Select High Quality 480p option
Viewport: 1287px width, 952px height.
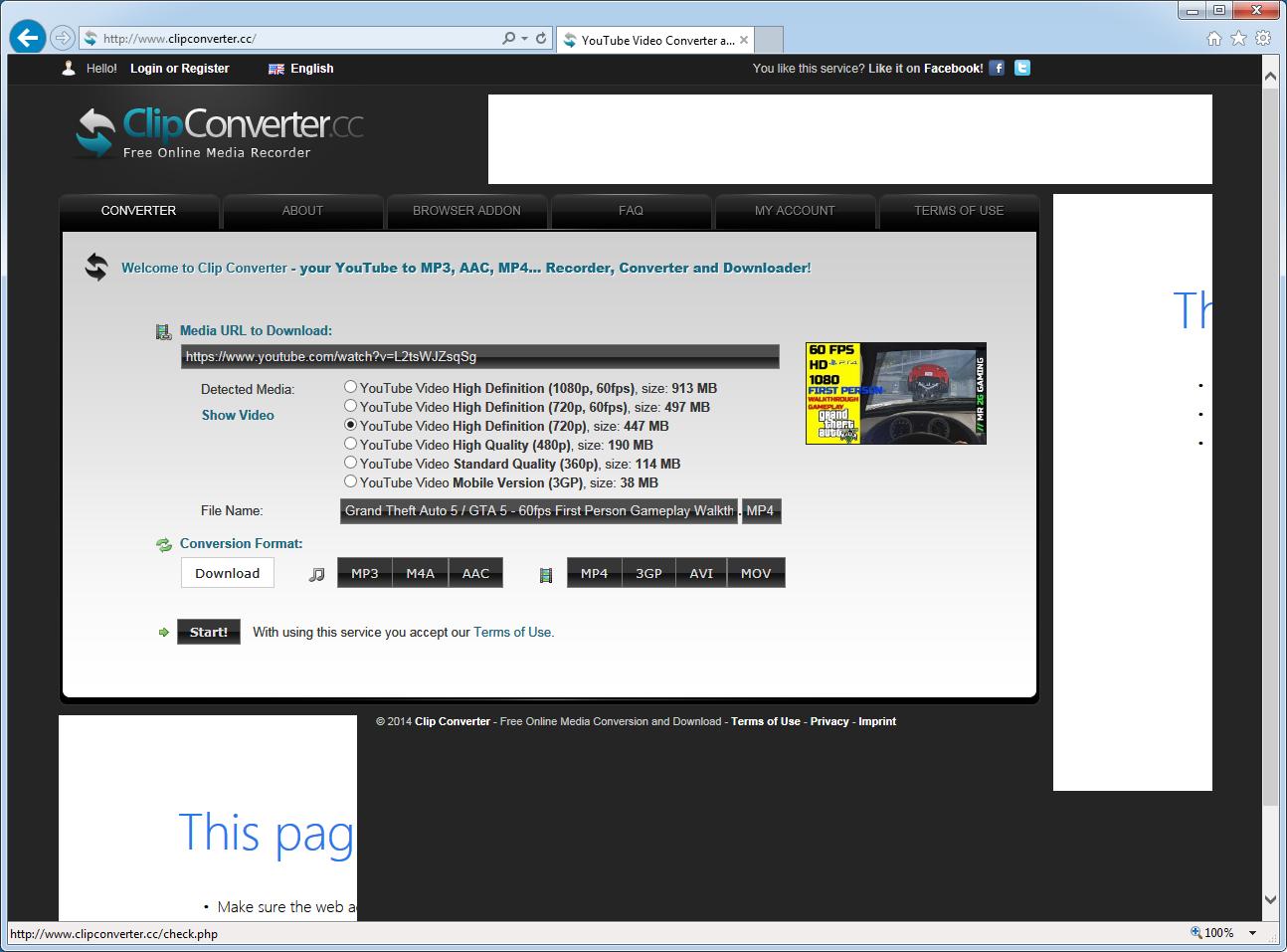[350, 444]
